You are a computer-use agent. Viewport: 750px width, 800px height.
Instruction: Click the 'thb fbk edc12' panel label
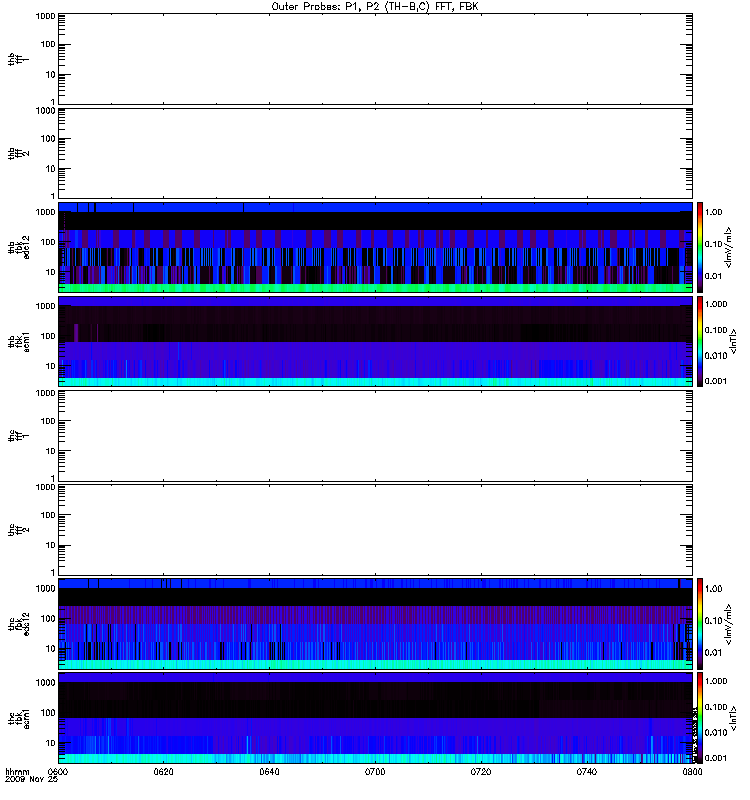coord(19,247)
